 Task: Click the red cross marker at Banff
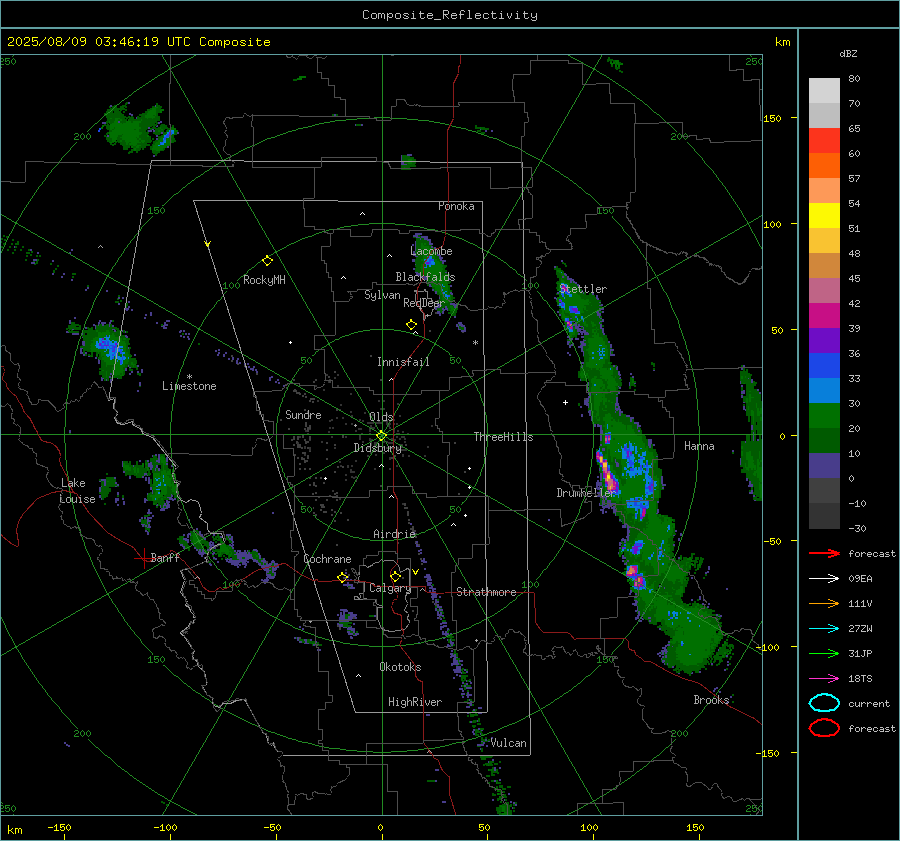click(x=143, y=558)
